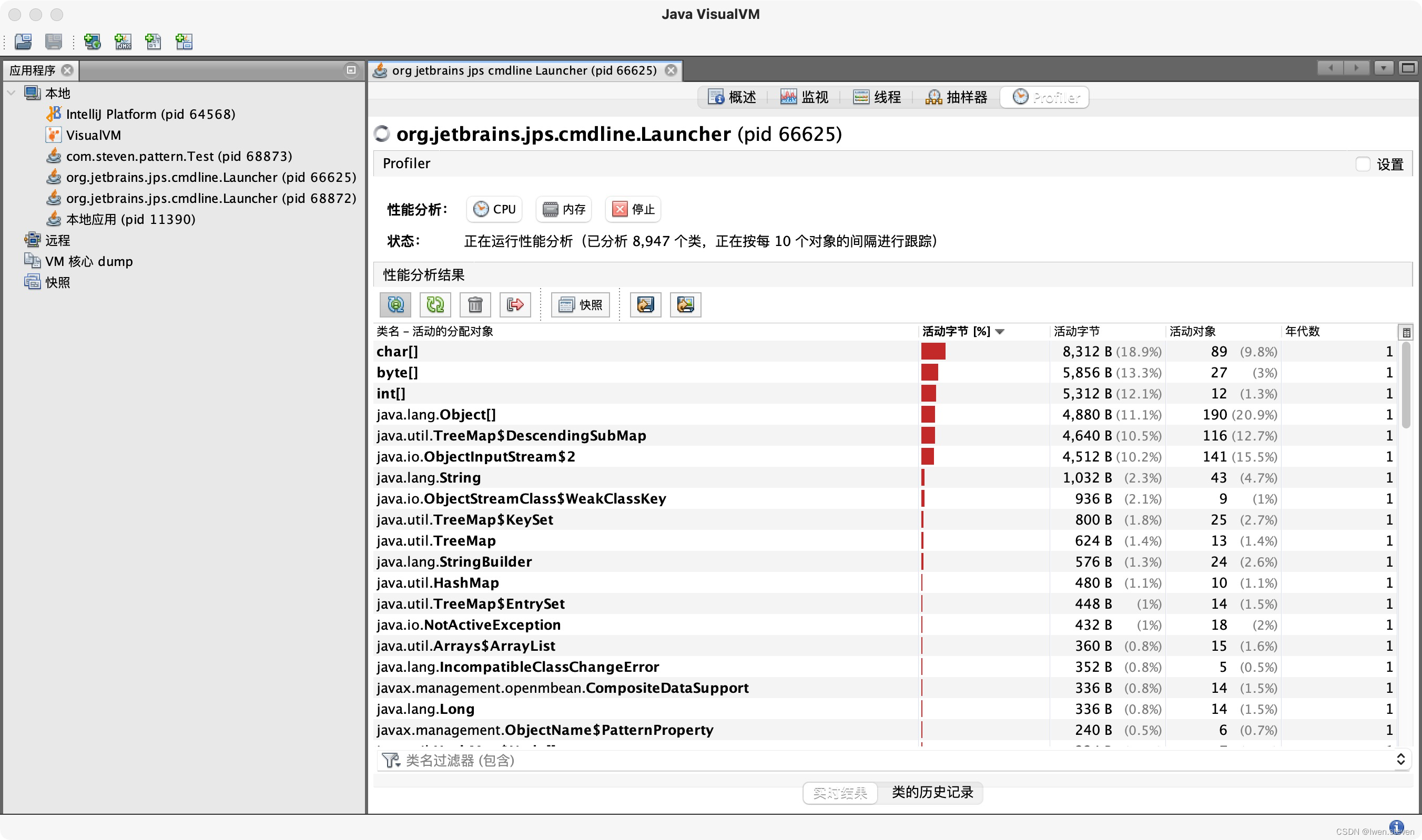Click the class name filter funnel icon
The height and width of the screenshot is (840, 1422).
click(391, 760)
